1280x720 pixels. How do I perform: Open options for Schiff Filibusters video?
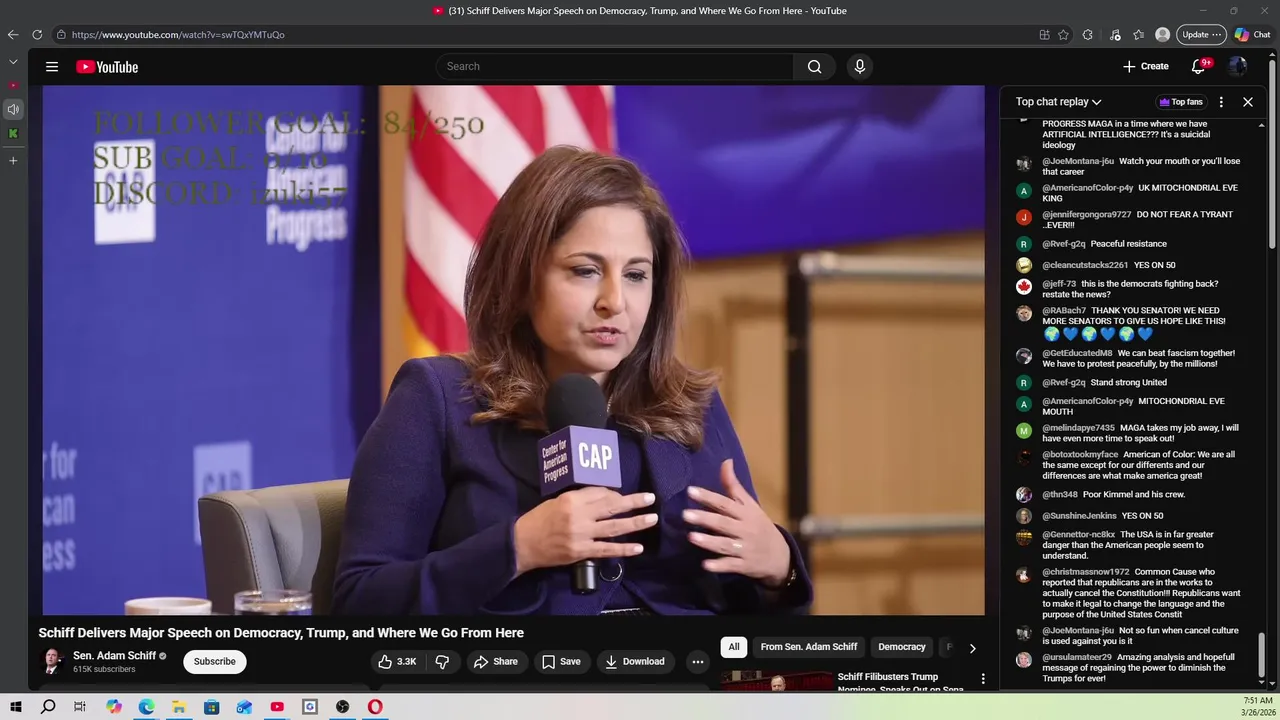(x=983, y=679)
